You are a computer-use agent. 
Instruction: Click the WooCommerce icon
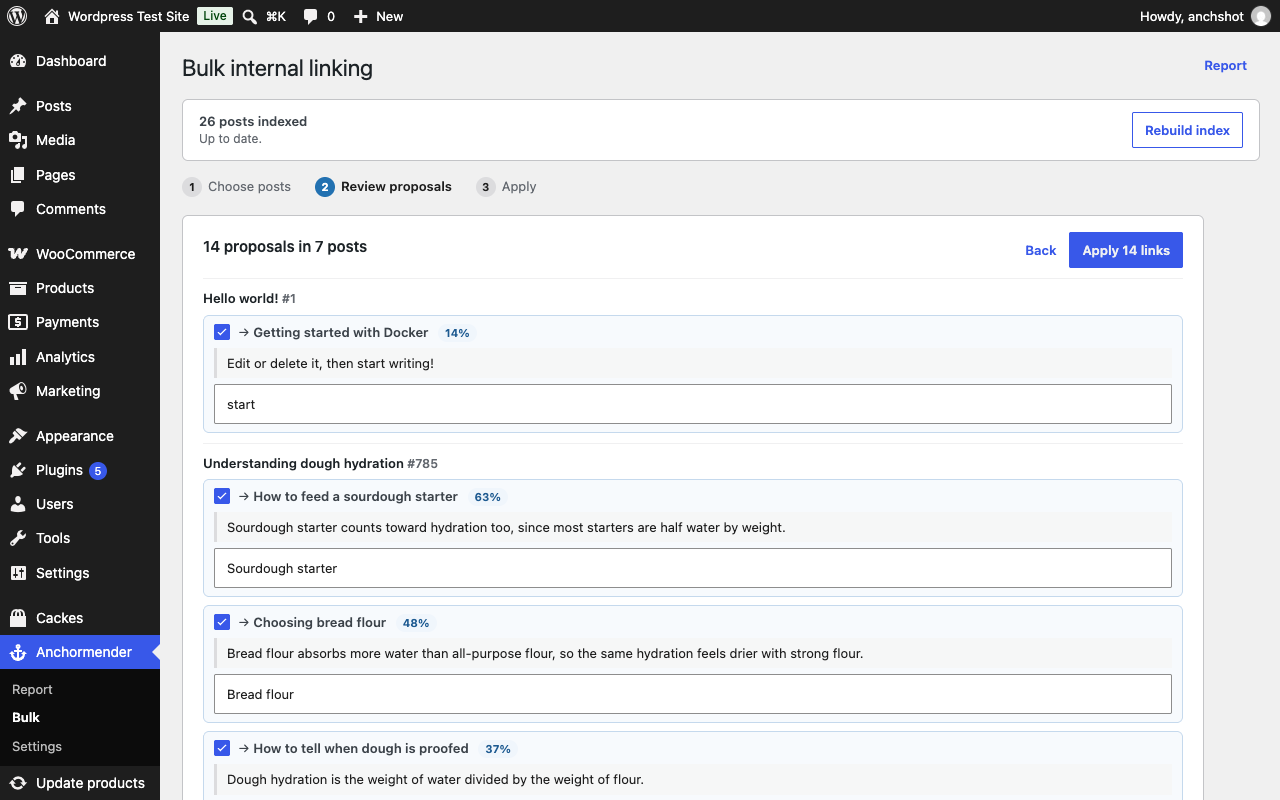click(18, 254)
